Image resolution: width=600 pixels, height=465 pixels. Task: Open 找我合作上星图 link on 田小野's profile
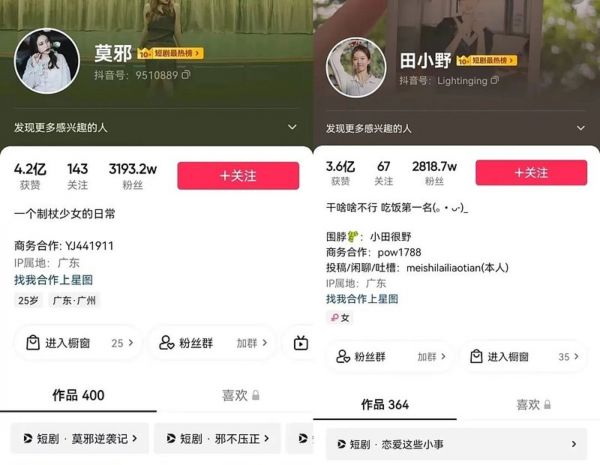coord(362,299)
